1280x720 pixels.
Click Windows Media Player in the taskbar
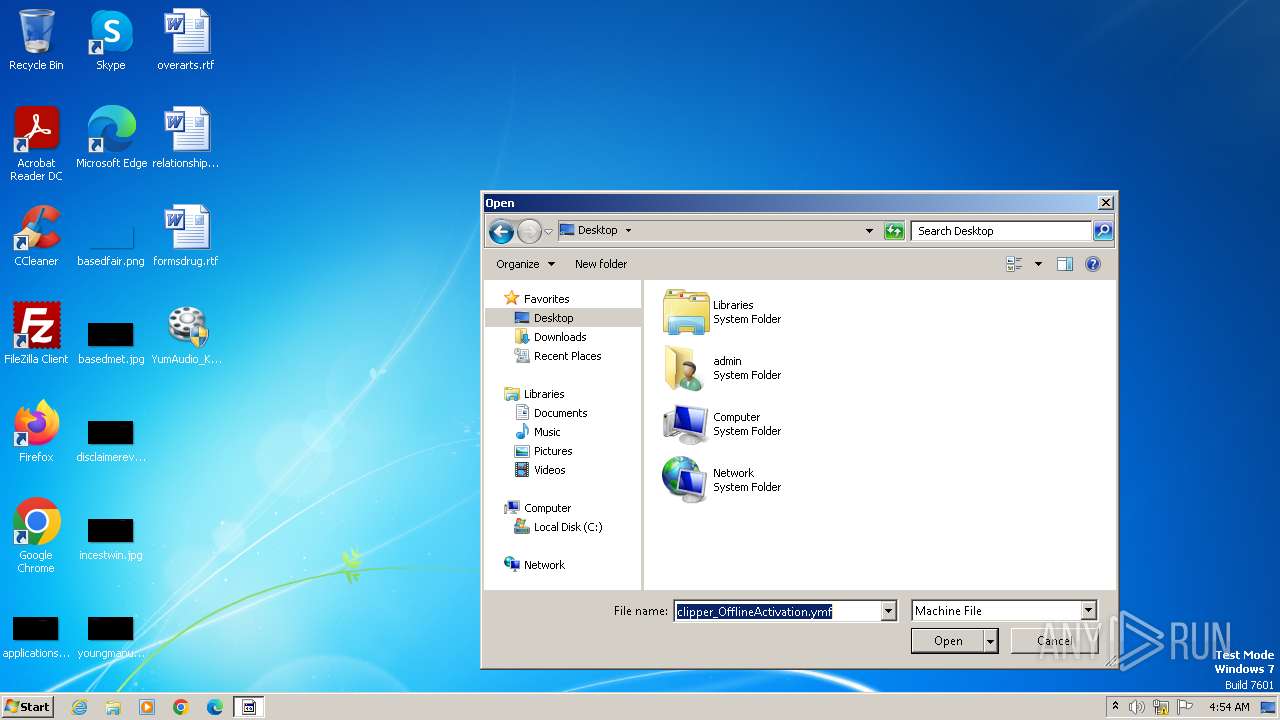tap(147, 707)
